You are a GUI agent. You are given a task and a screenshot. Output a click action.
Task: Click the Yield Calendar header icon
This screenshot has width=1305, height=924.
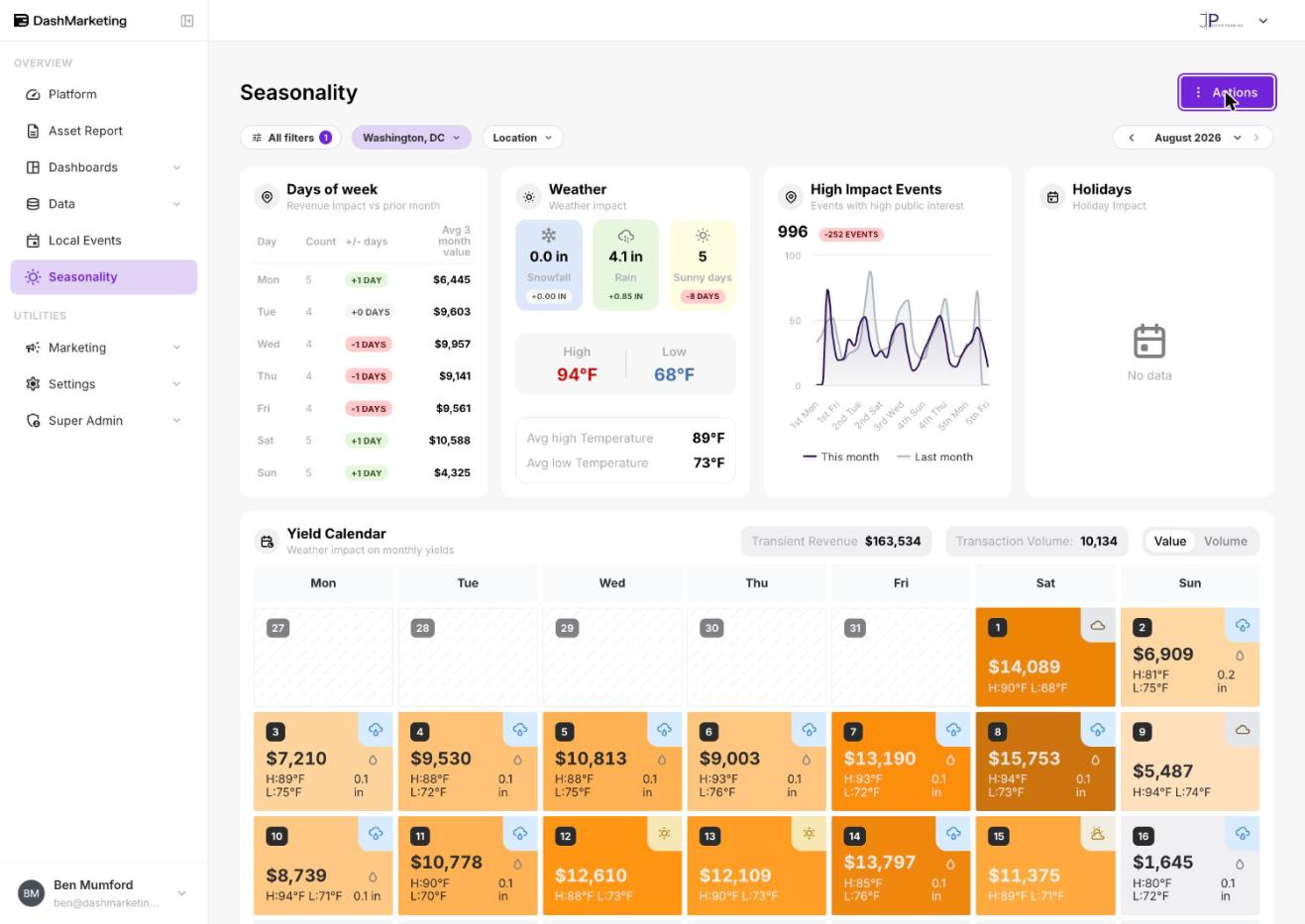pos(267,542)
